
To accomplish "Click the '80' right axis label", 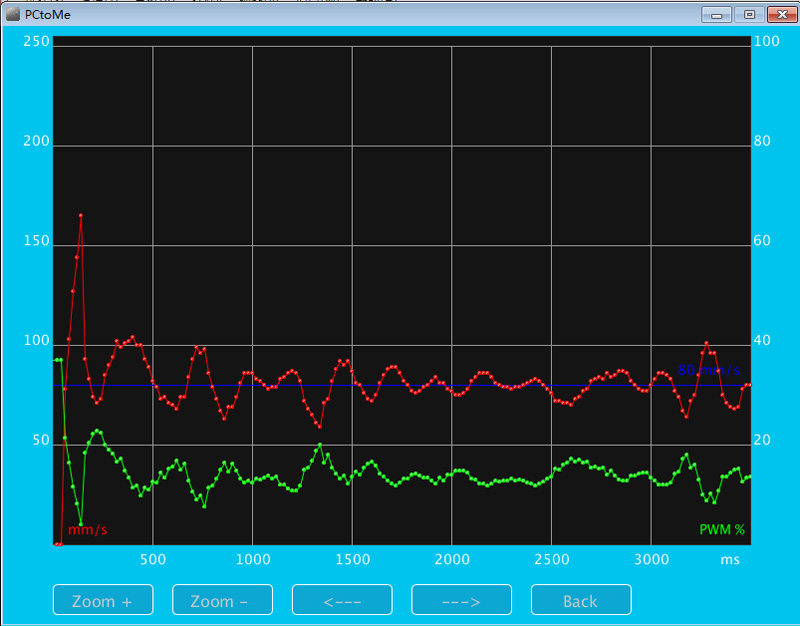I will point(762,141).
